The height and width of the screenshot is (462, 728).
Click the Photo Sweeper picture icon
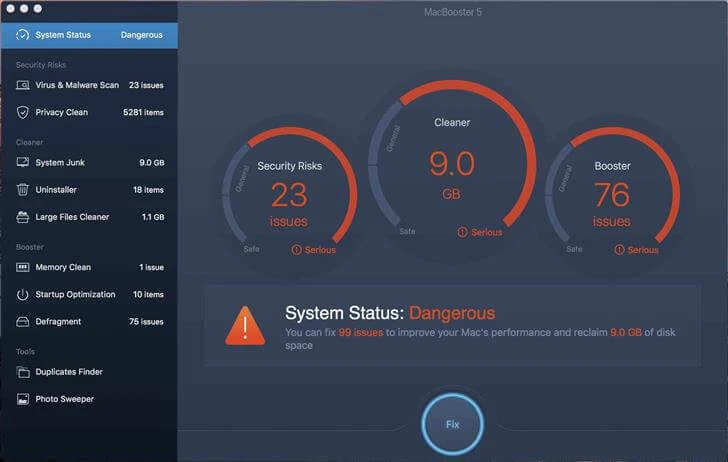23,399
